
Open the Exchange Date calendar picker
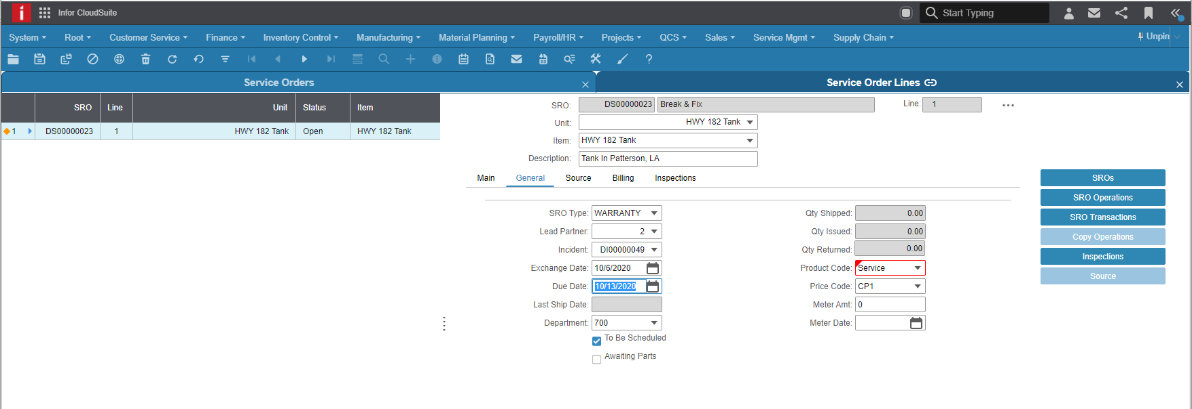click(x=653, y=268)
